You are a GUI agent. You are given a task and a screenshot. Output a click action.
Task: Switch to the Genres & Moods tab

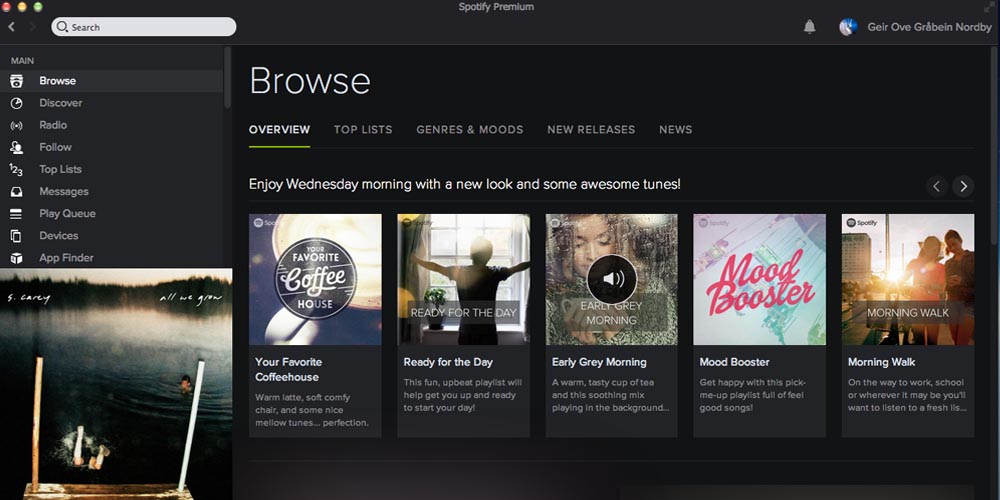(x=469, y=130)
